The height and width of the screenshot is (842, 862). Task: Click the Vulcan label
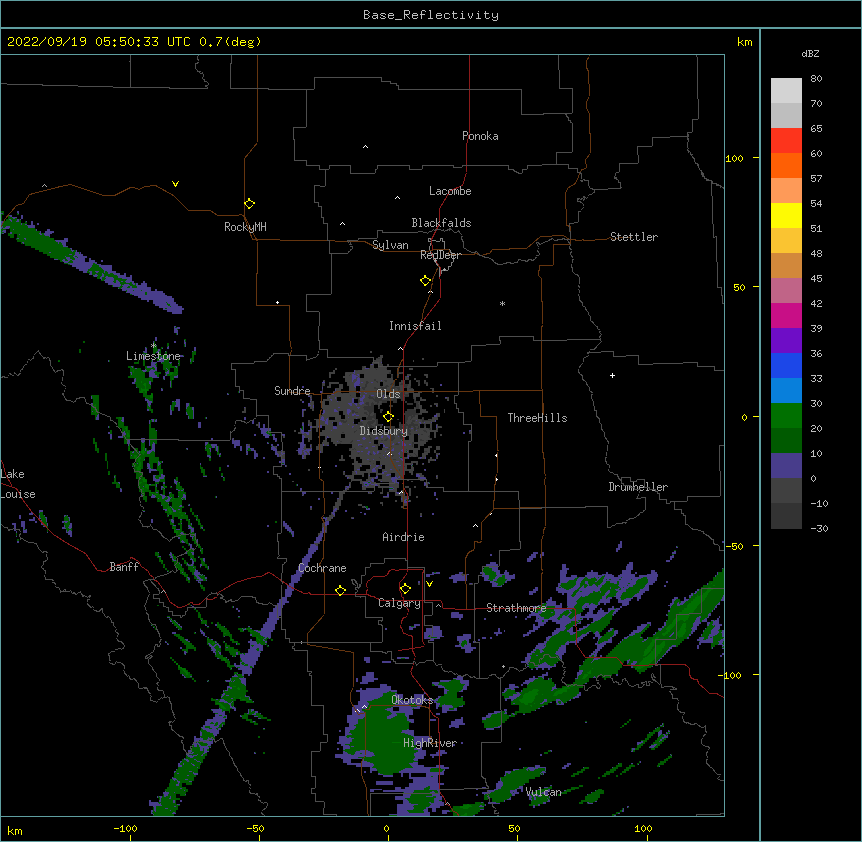click(543, 792)
